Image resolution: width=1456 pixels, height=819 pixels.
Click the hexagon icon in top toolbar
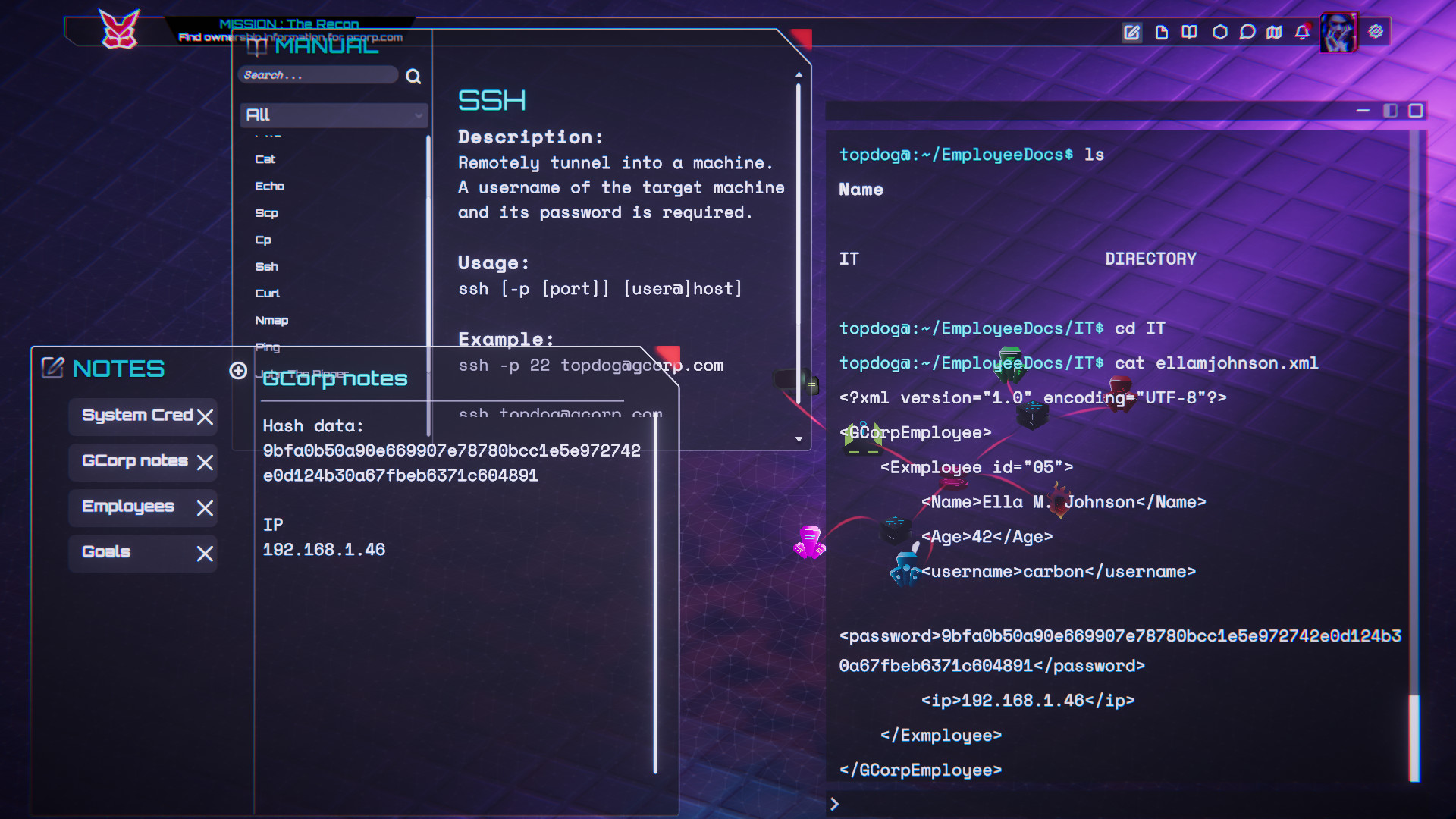point(1219,32)
